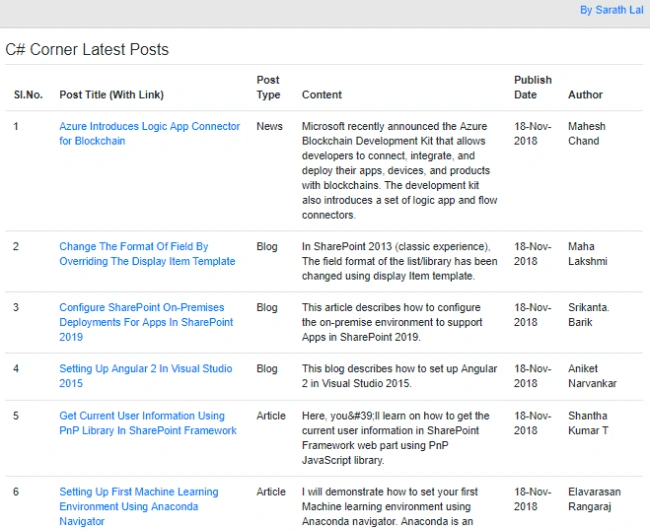Screen dimensions: 650x531
Task: Select author cell Aniket Narvankar
Action: pos(592,376)
